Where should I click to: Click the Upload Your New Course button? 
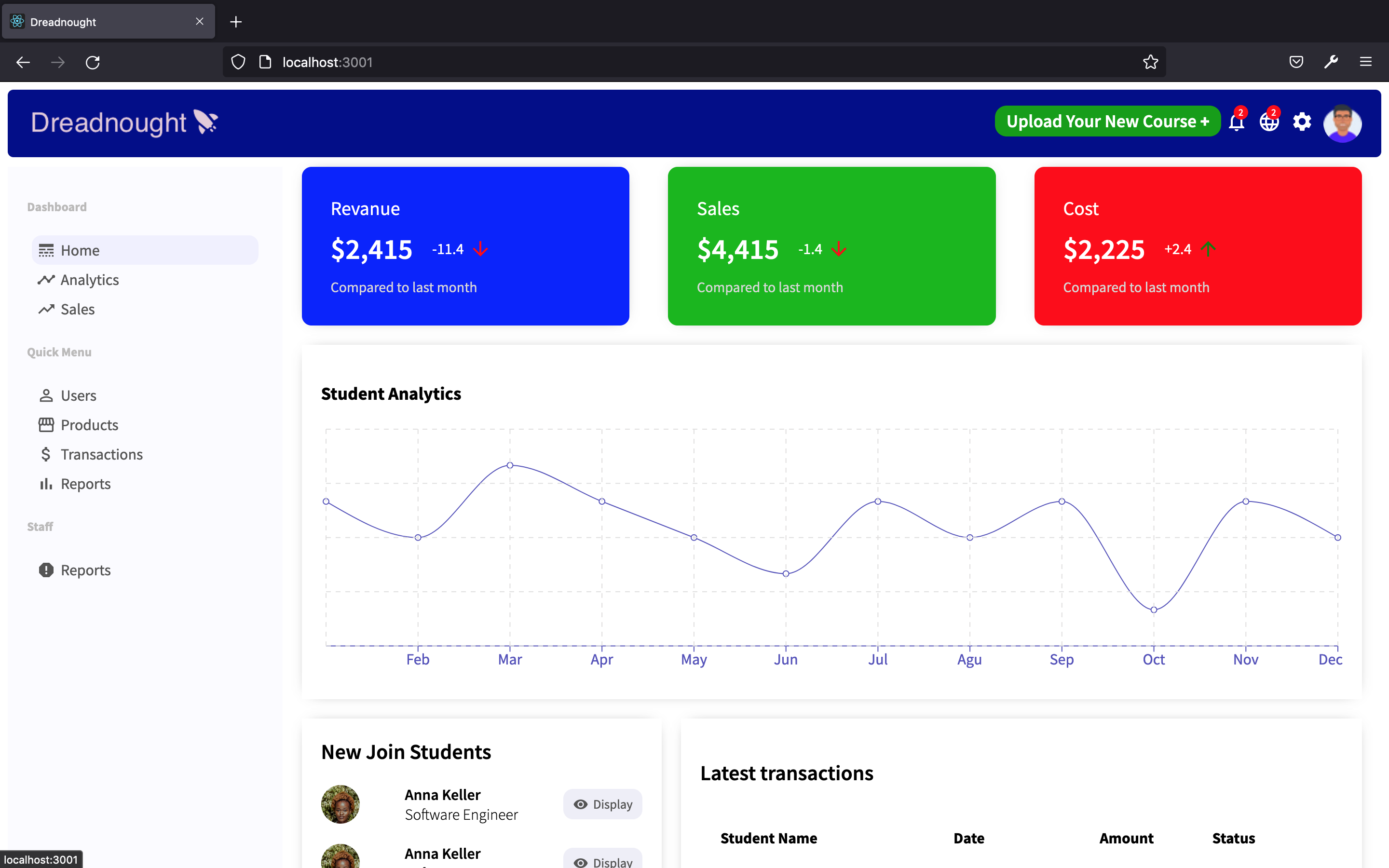(1107, 121)
